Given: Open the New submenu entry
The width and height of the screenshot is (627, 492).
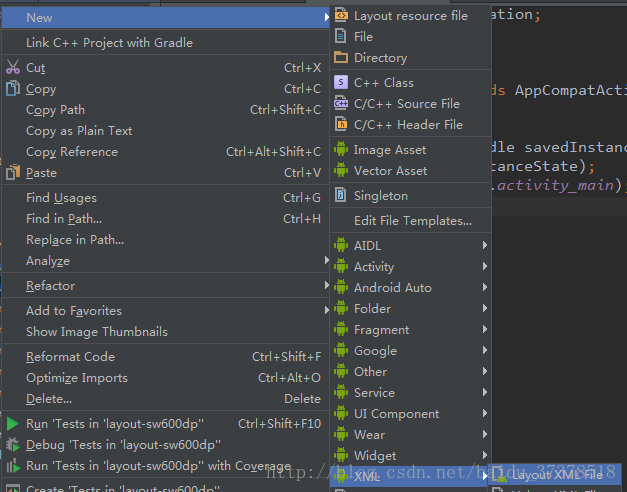Looking at the screenshot, I should click(x=166, y=17).
